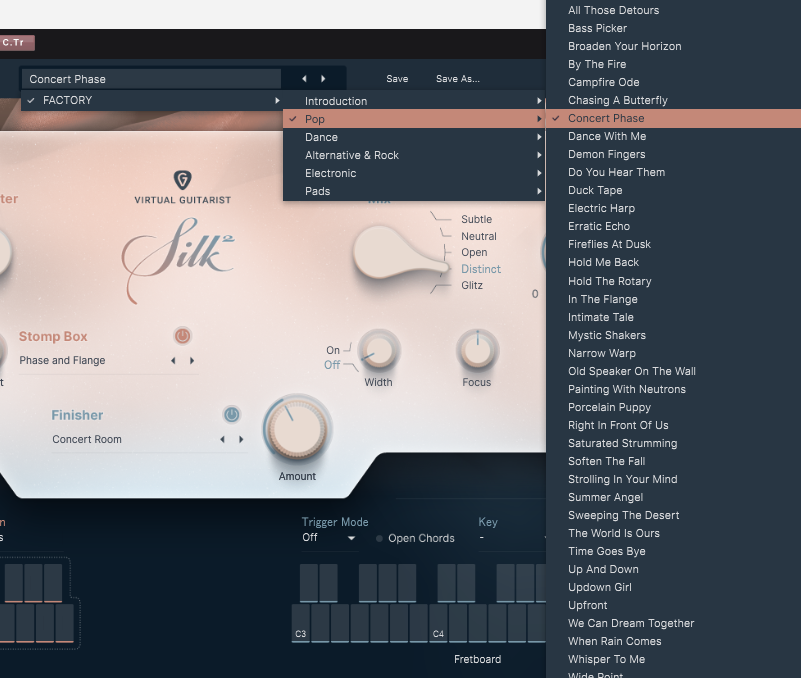Switch Width to On
Viewport: 801px width, 678px height.
pos(333,350)
